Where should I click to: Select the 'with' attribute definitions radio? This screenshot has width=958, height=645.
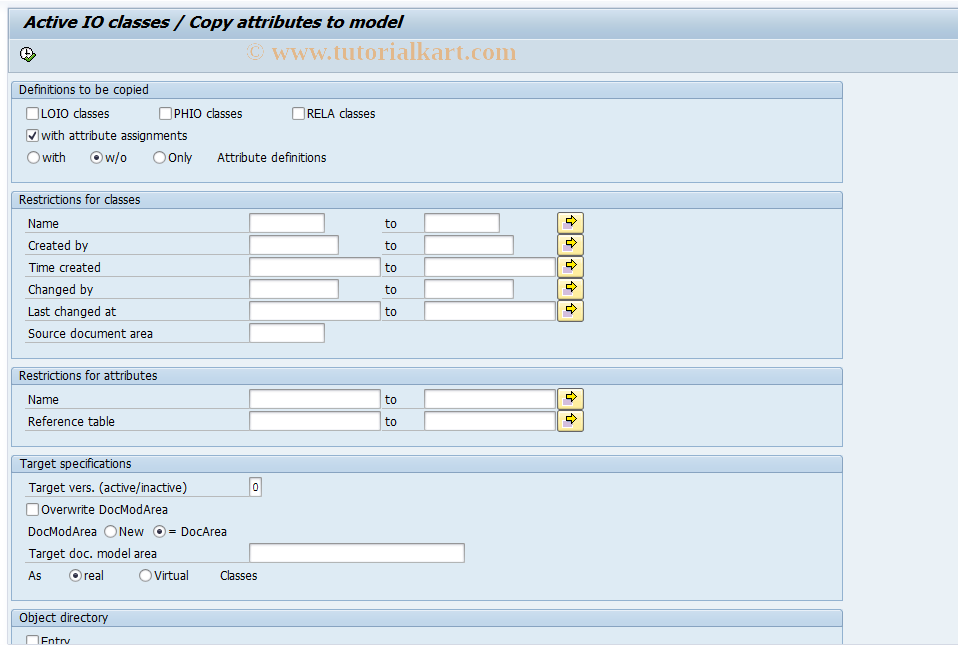click(34, 158)
